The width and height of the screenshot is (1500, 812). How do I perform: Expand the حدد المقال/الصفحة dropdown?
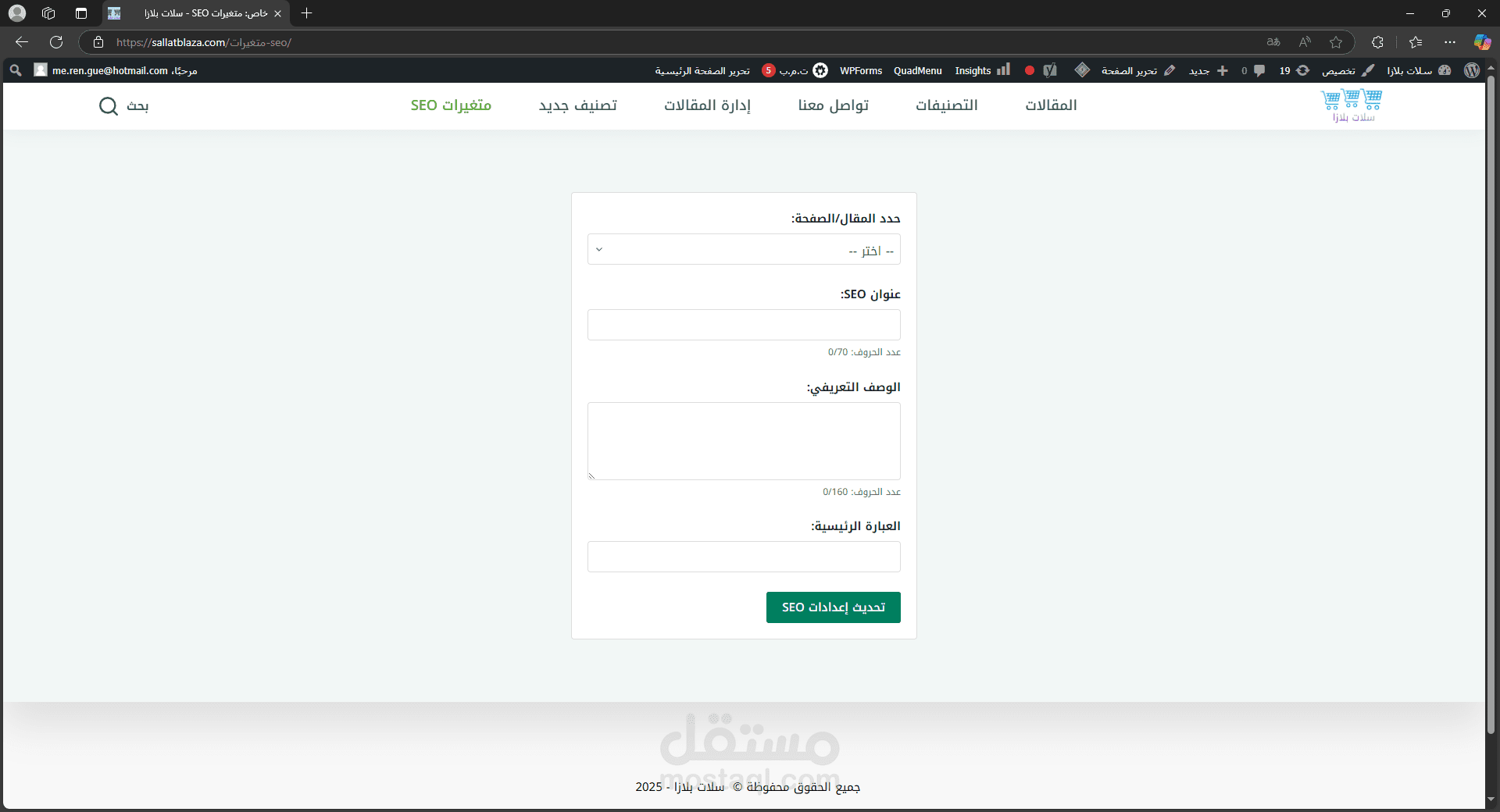[x=744, y=250]
